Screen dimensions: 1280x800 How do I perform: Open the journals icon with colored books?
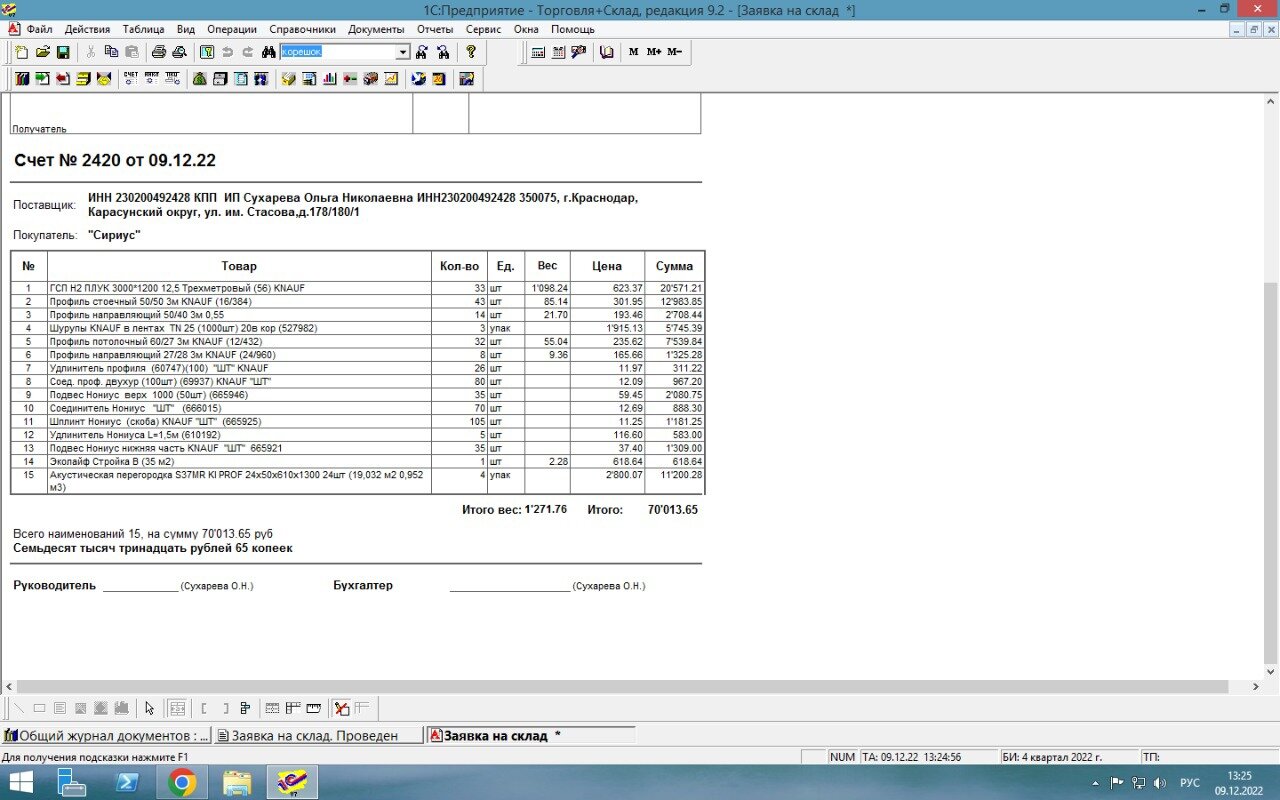click(22, 78)
